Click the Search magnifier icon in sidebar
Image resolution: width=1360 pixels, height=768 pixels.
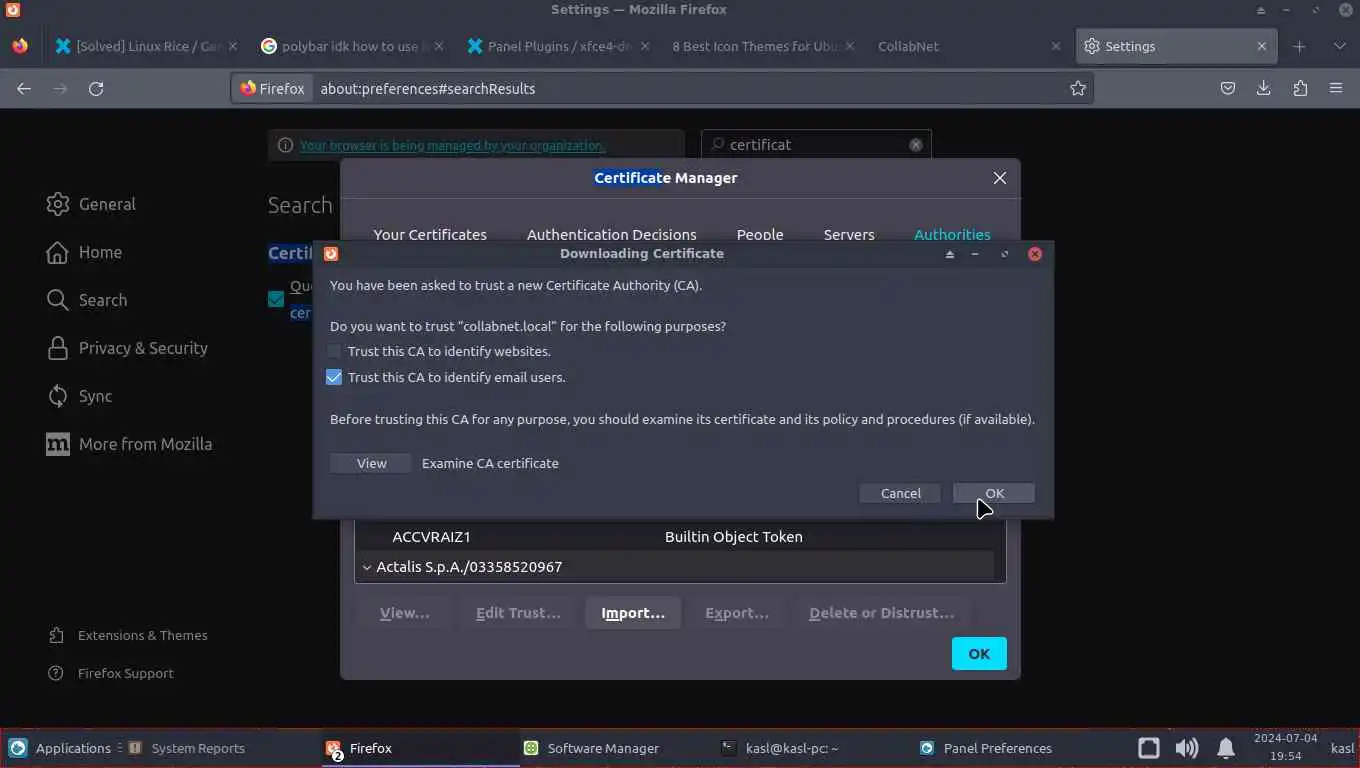point(57,300)
